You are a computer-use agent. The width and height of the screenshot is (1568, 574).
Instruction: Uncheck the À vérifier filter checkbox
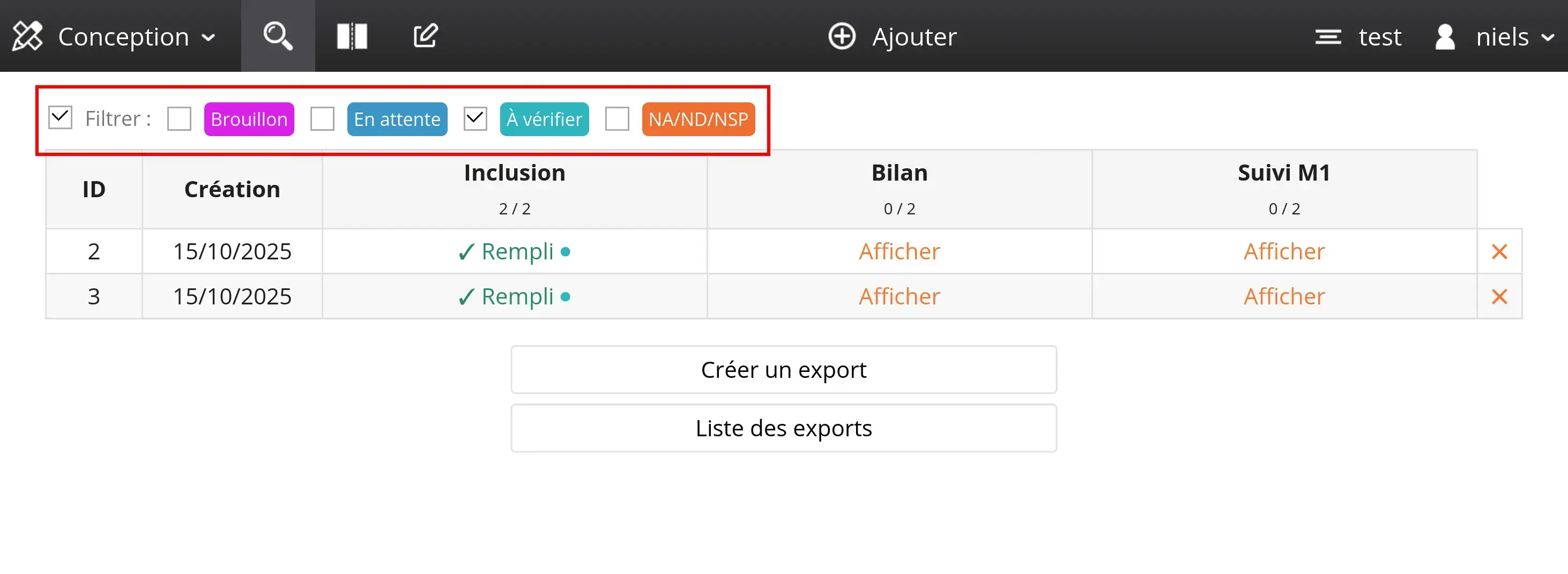(475, 118)
